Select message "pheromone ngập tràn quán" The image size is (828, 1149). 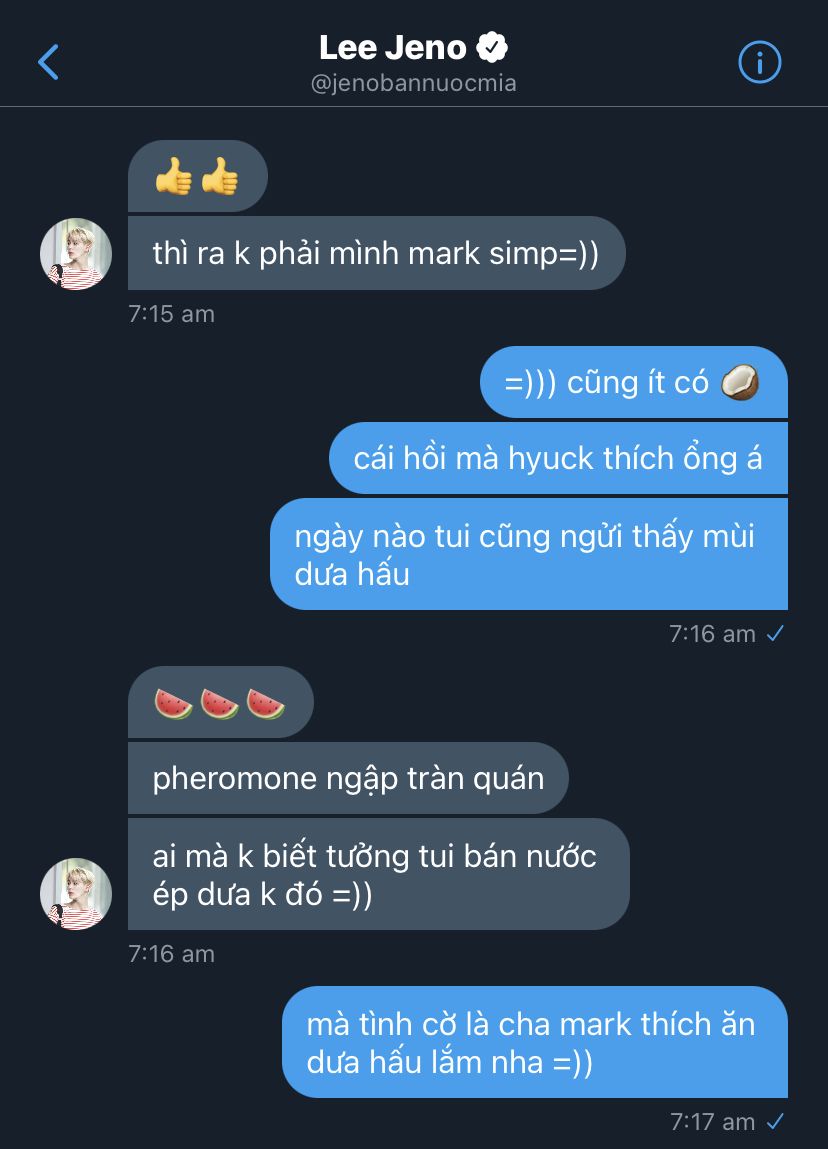(x=348, y=778)
